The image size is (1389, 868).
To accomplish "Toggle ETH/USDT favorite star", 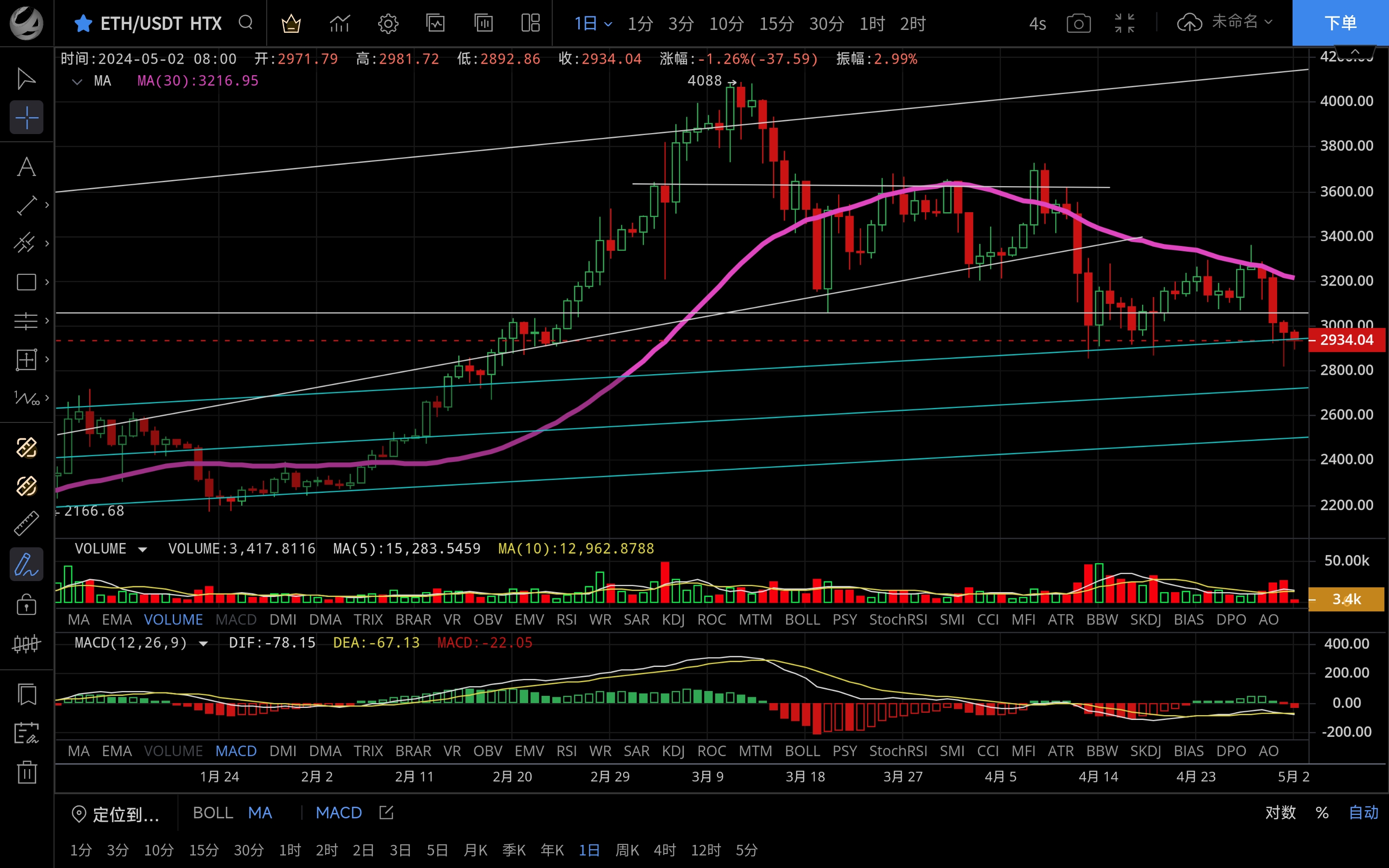I will (83, 24).
